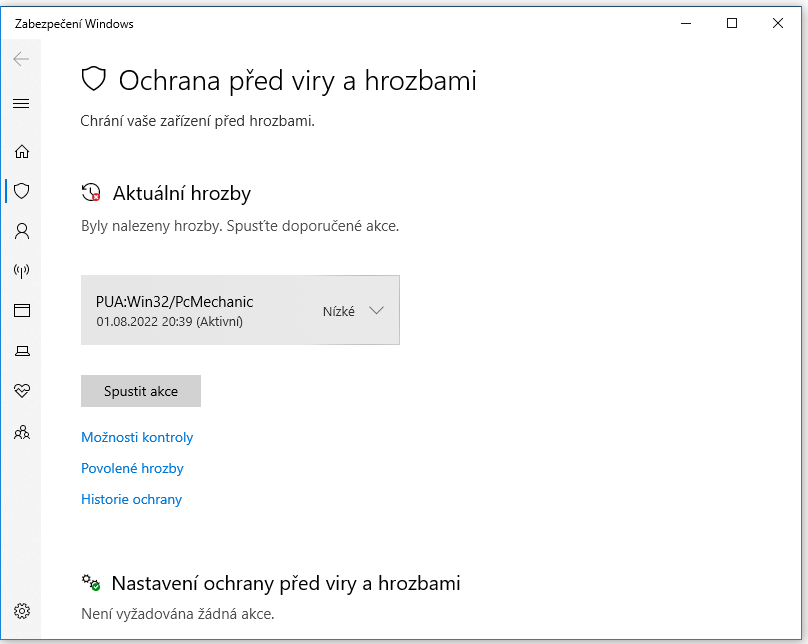808x644 pixels.
Task: Open Device performance and health heart icon
Action: click(x=21, y=391)
